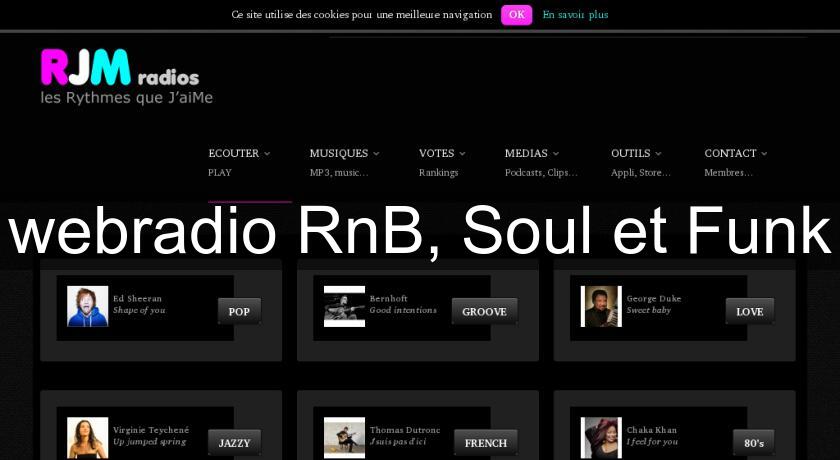
Task: Click the 'Good intentions' song title
Action: (403, 310)
